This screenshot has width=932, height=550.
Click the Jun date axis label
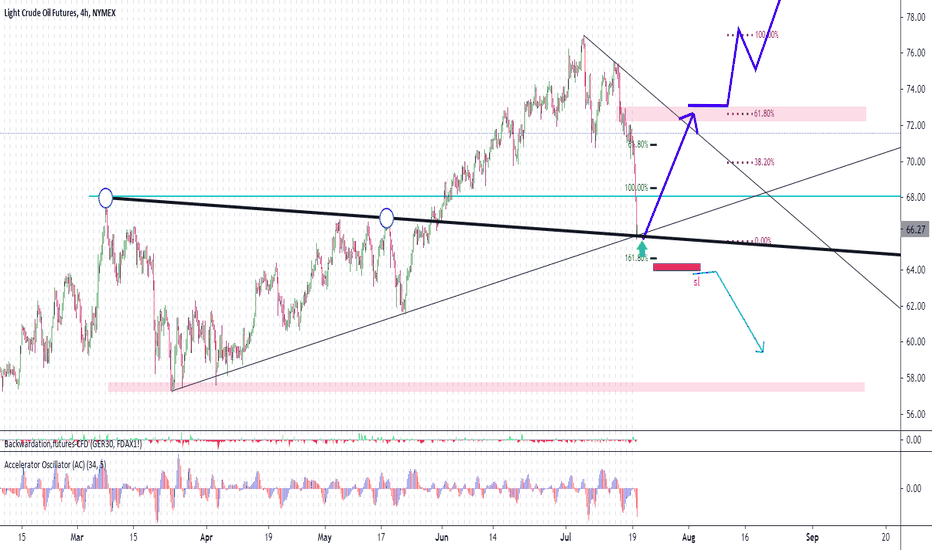pos(442,538)
